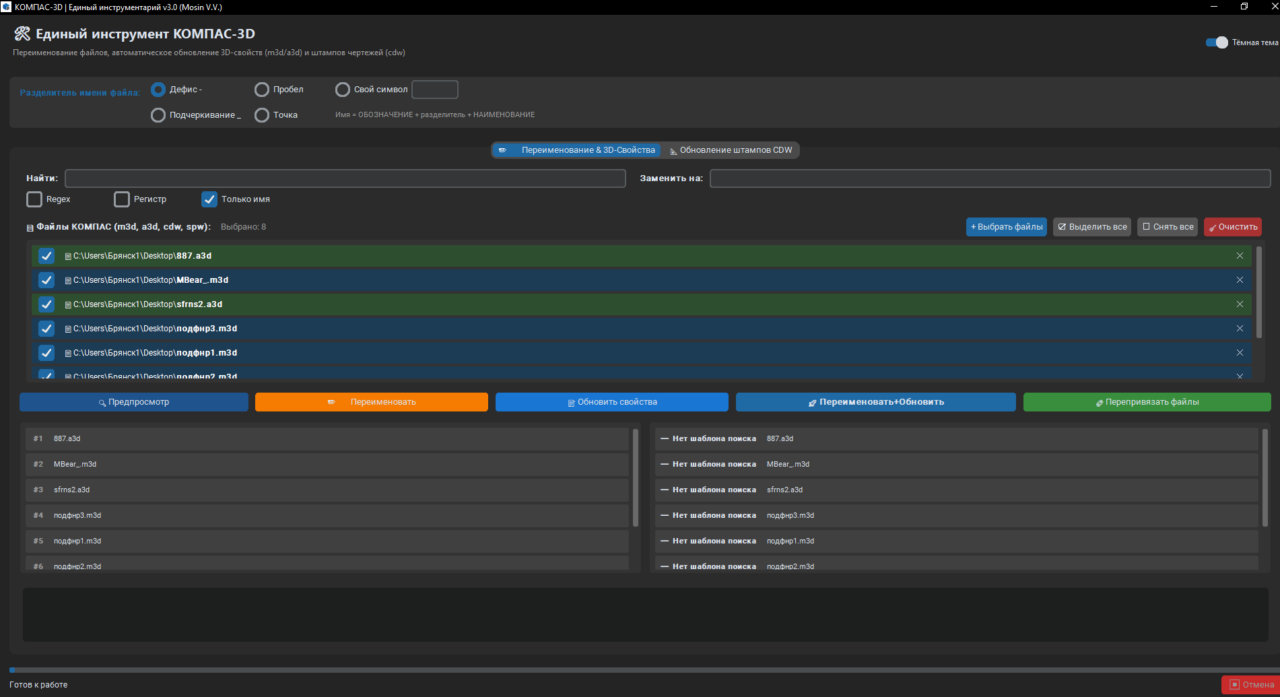Screen dimensions: 1280x697
Task: Click the Выделить все button
Action: [x=1092, y=227]
